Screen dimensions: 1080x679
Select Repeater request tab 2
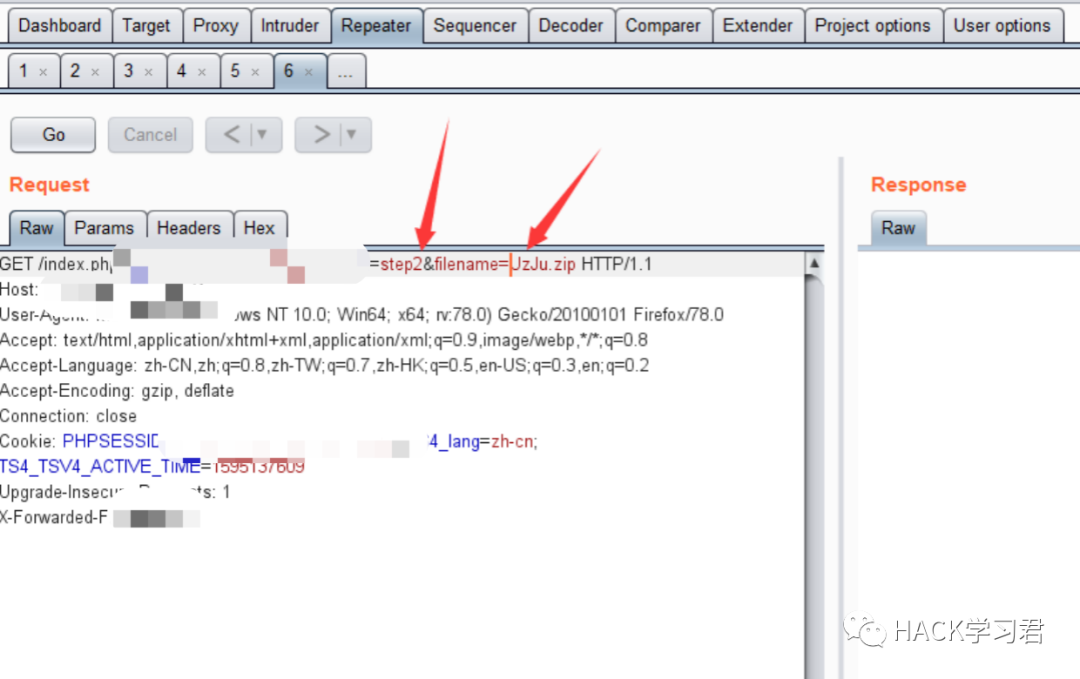pos(75,71)
